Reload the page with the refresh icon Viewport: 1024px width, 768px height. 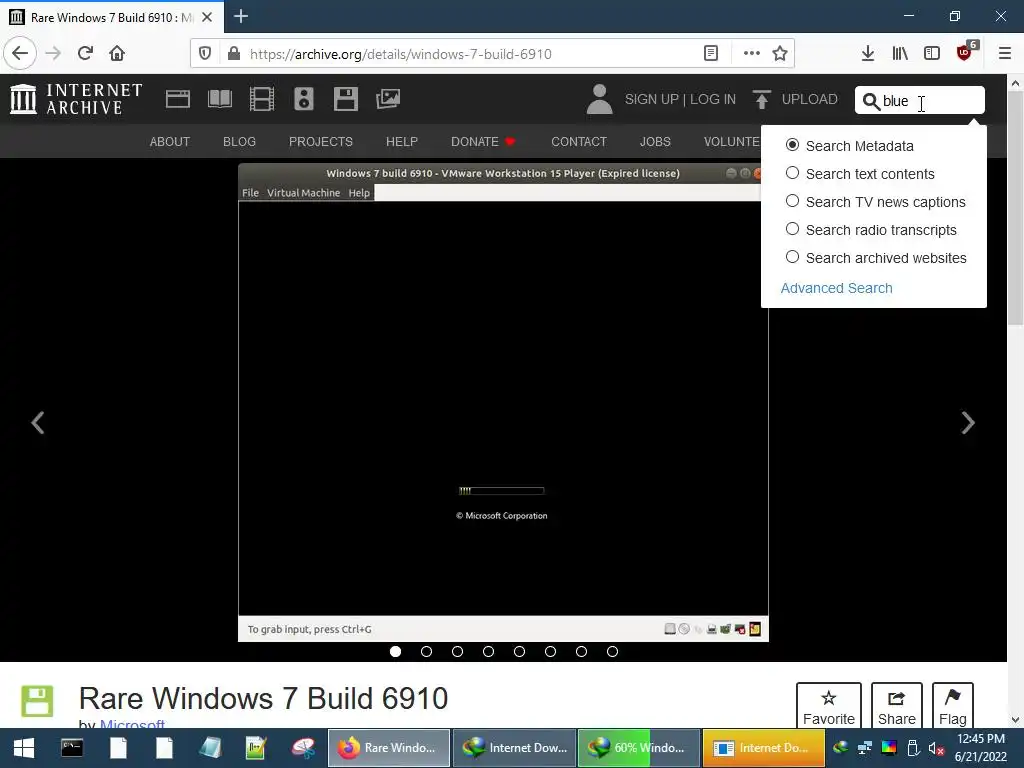coord(85,53)
